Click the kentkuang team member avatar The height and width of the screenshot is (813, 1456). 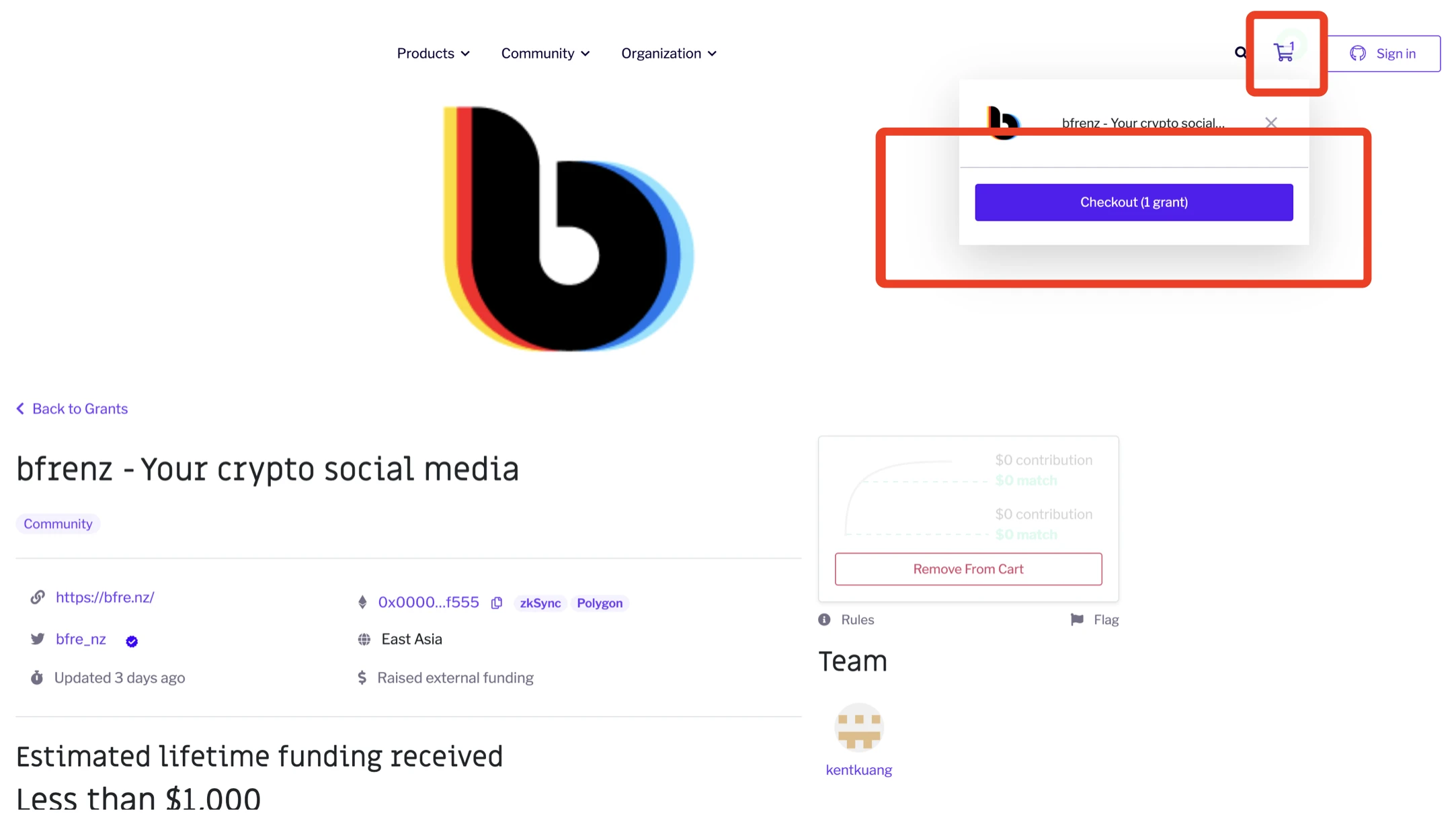pyautogui.click(x=858, y=727)
